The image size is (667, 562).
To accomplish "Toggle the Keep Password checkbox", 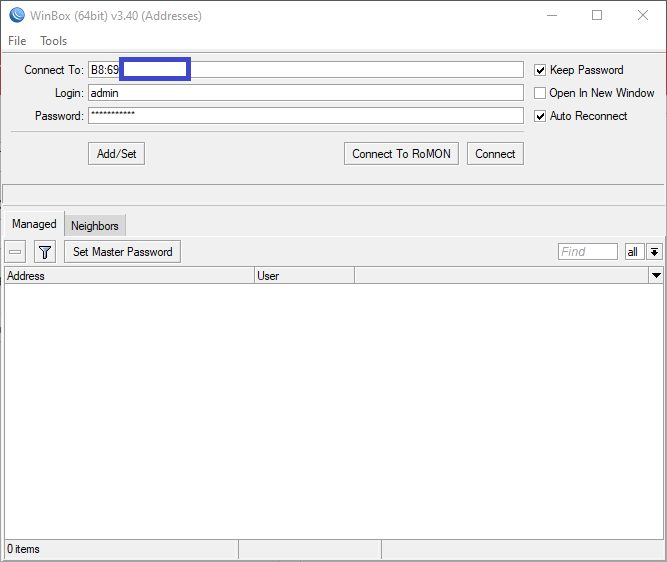I will pyautogui.click(x=540, y=70).
